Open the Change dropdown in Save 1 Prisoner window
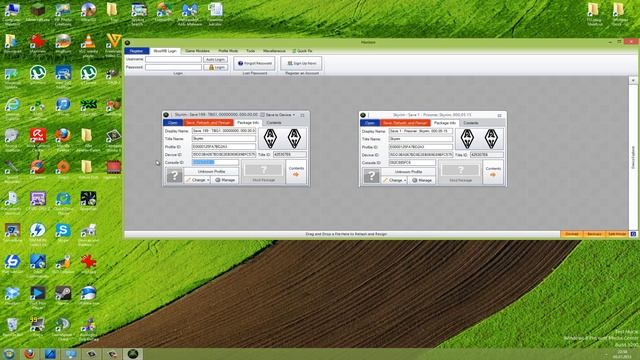 [x=394, y=180]
